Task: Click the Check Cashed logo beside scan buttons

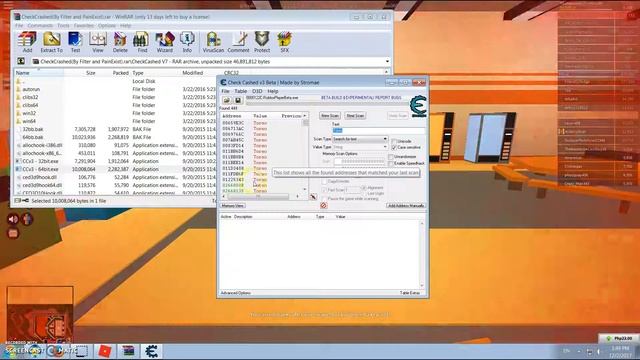Action: 418,106
